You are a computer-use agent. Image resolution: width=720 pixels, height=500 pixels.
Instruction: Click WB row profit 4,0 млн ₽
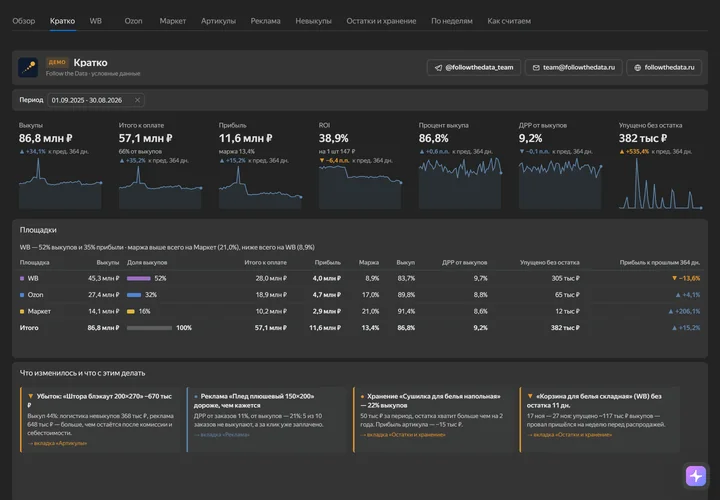point(326,278)
